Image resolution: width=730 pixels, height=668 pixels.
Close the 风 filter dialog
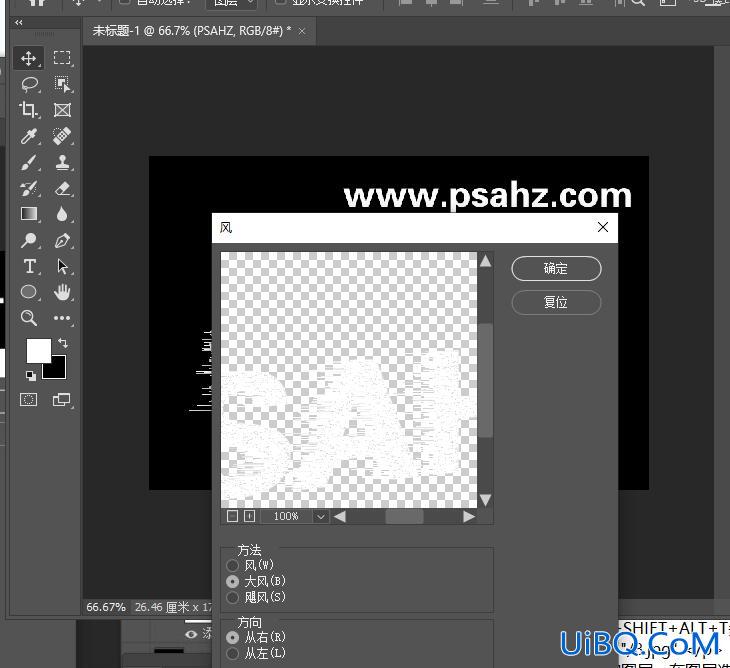coord(603,227)
